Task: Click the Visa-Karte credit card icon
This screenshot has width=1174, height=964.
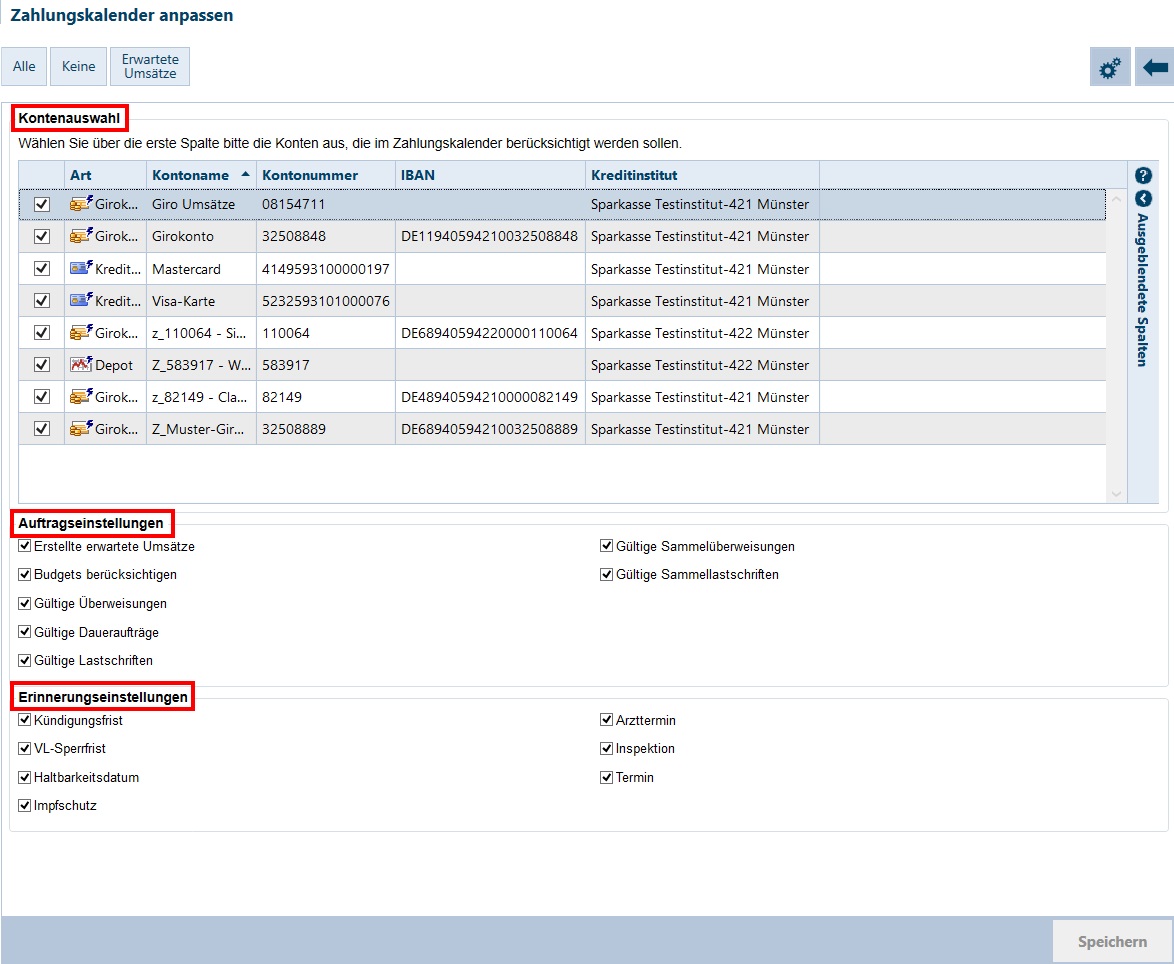Action: pos(81,301)
